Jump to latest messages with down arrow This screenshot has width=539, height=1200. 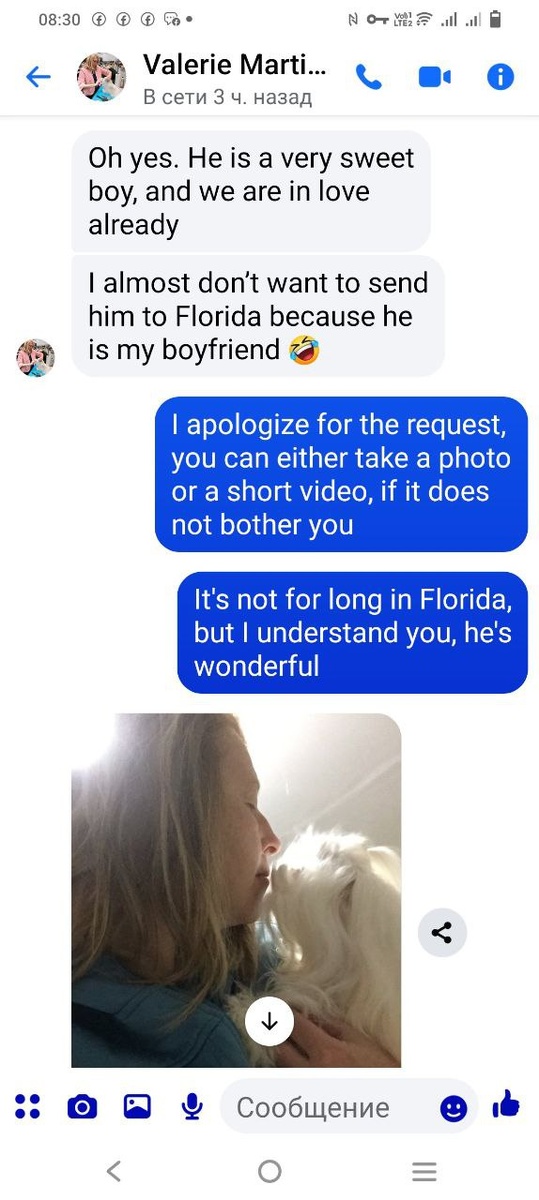click(269, 1021)
